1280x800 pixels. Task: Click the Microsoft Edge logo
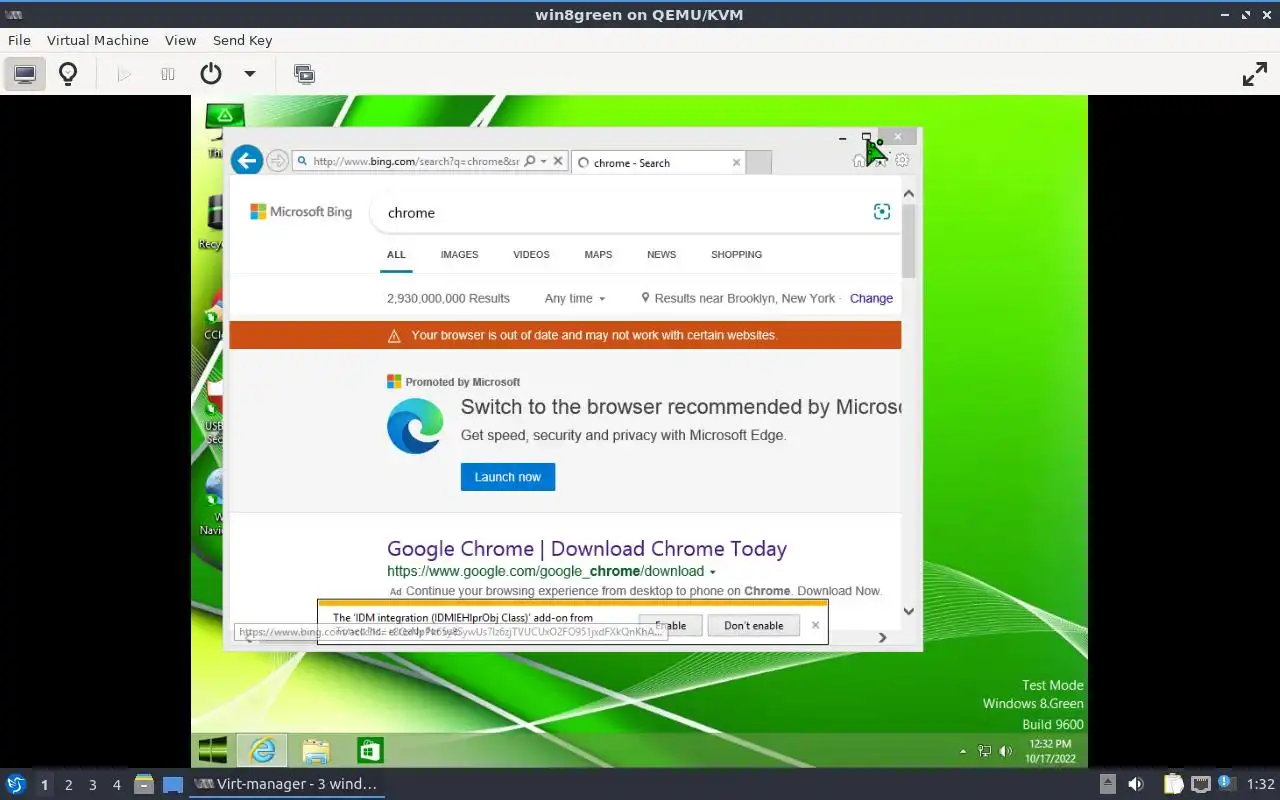click(x=415, y=426)
